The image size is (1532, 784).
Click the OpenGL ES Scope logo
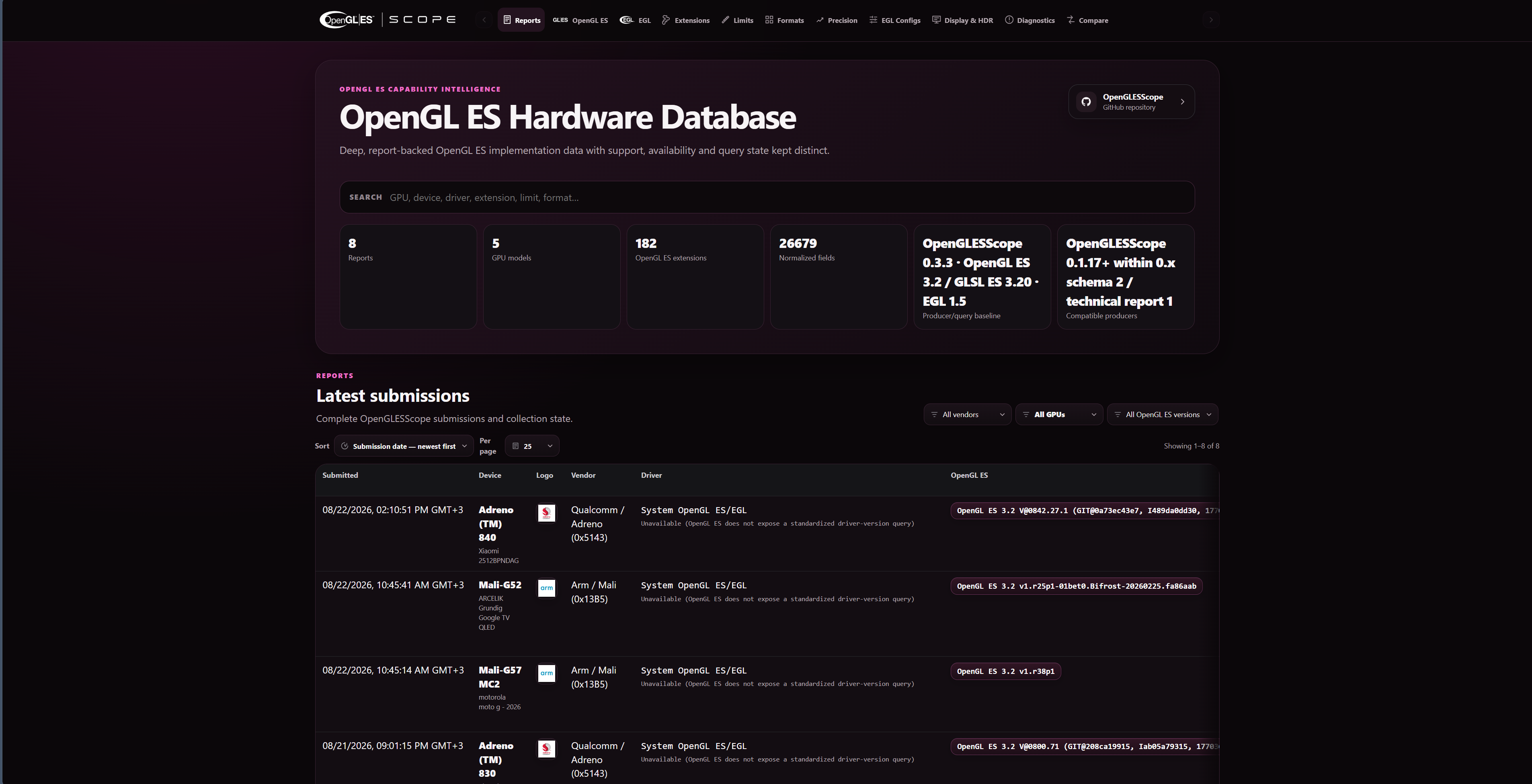(388, 20)
